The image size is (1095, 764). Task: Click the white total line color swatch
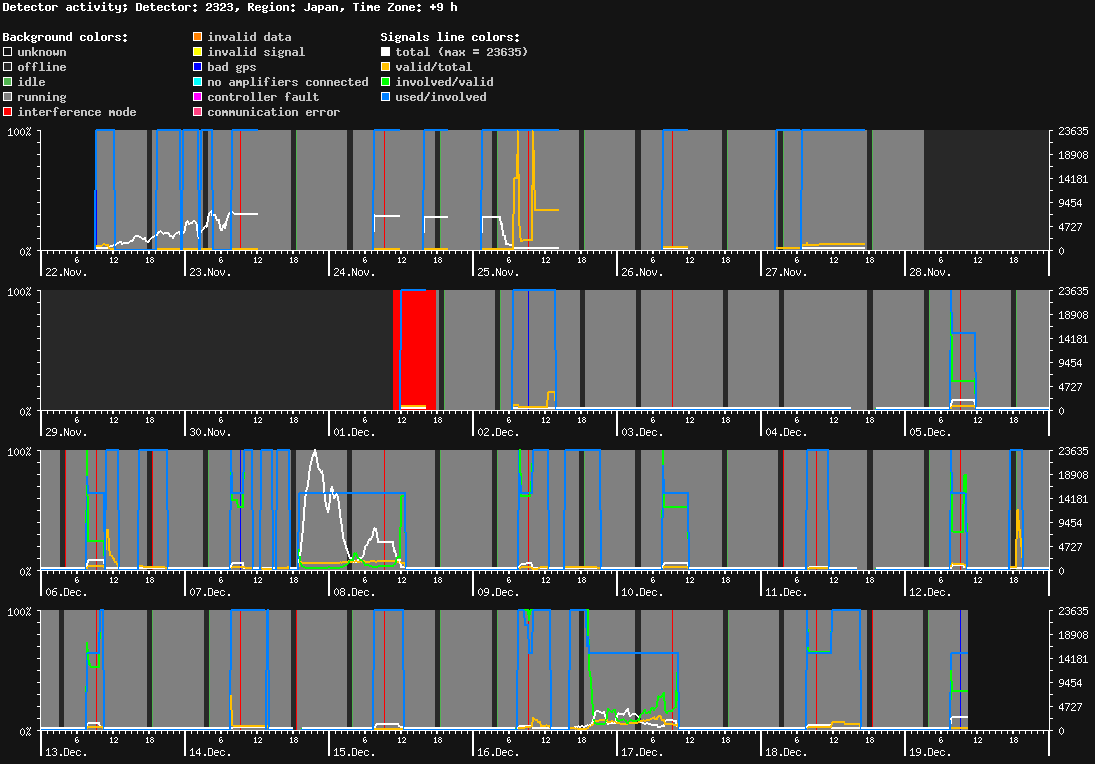coord(386,52)
